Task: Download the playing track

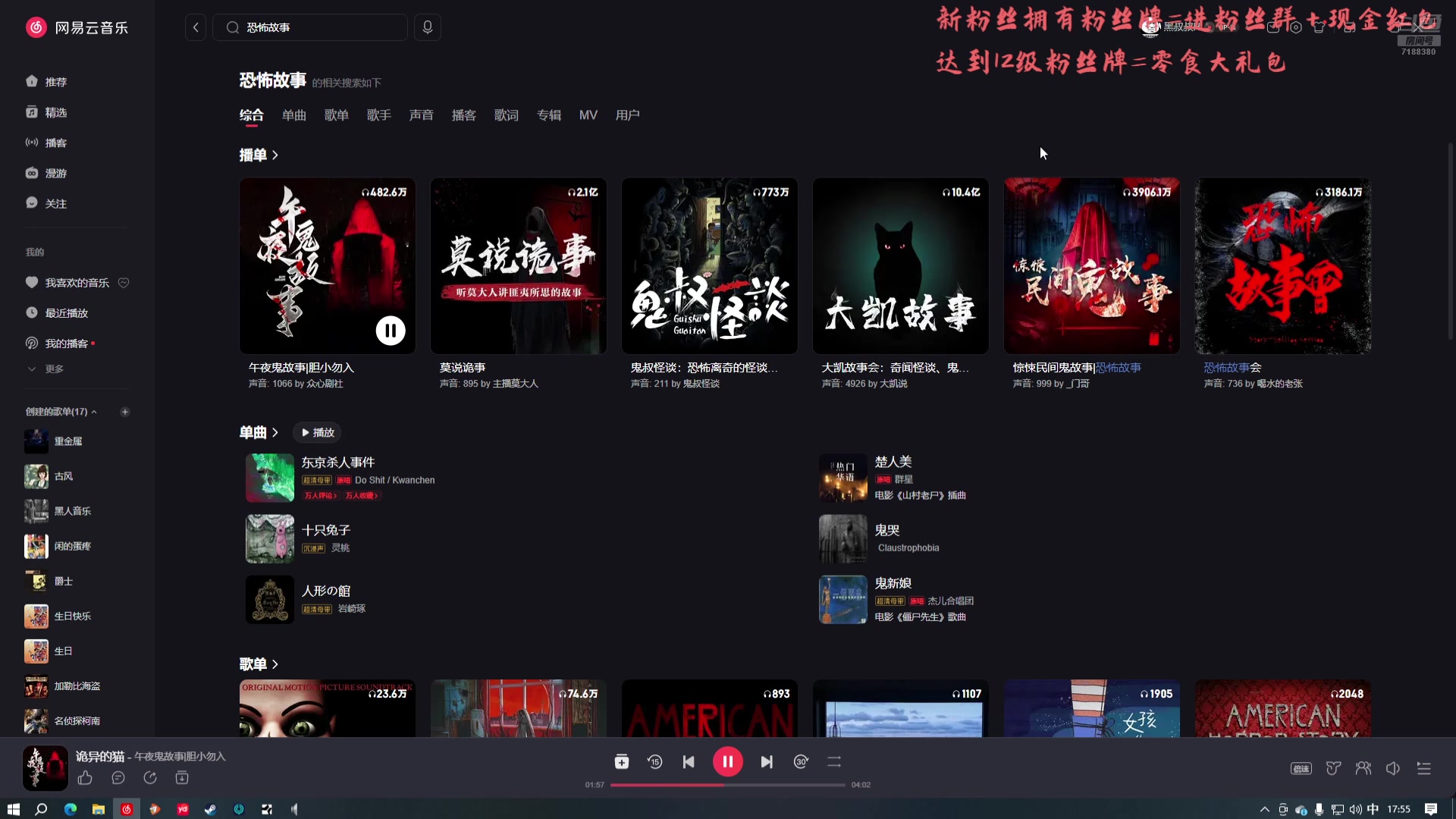Action: point(182,778)
